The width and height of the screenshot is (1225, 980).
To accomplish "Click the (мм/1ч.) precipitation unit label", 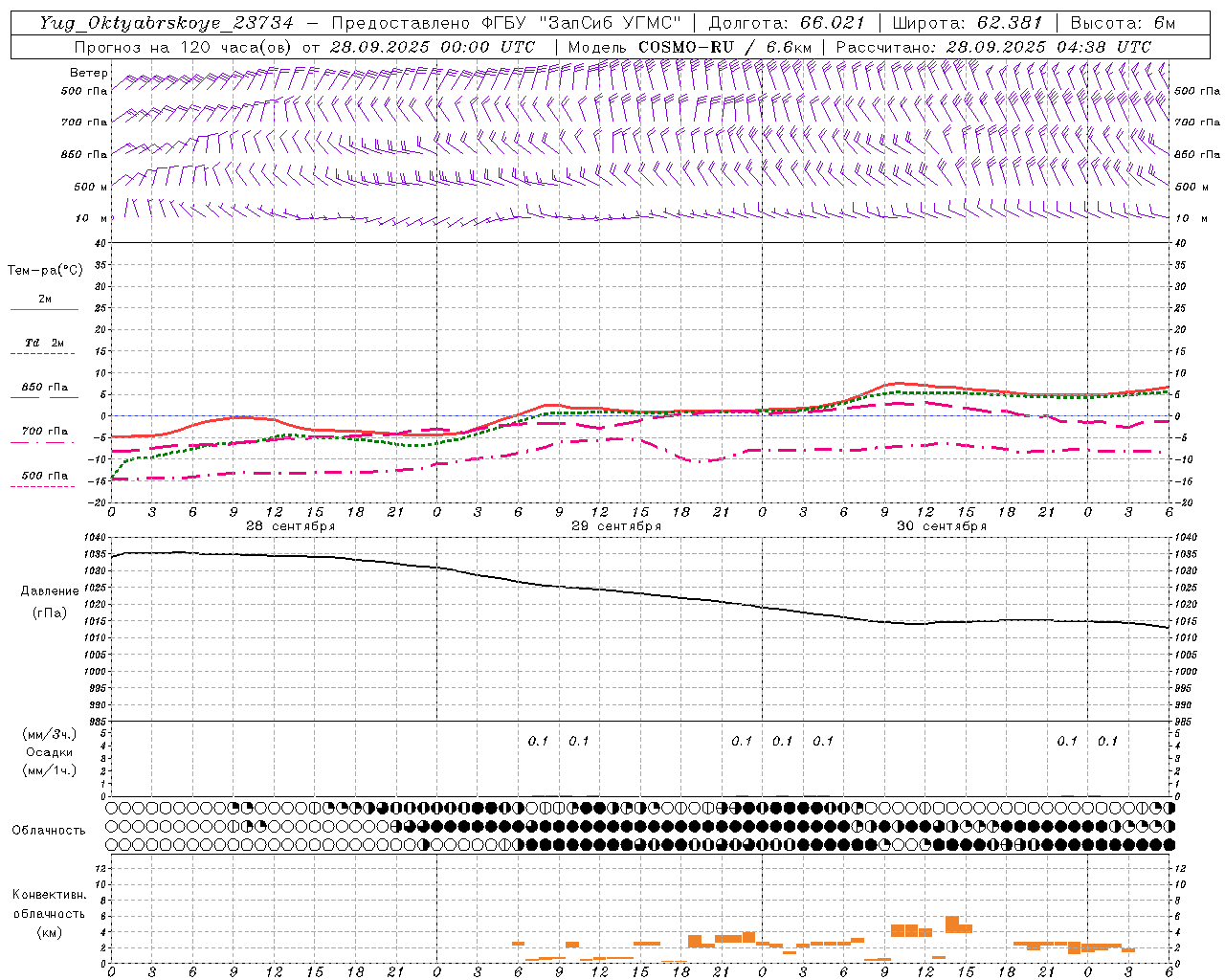I will 50,770.
